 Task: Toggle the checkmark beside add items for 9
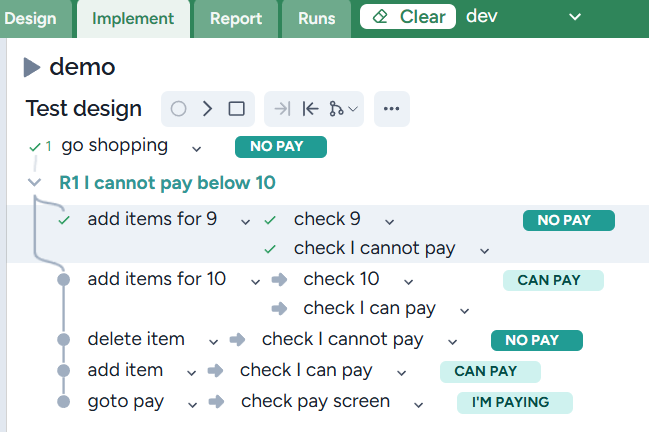(65, 220)
